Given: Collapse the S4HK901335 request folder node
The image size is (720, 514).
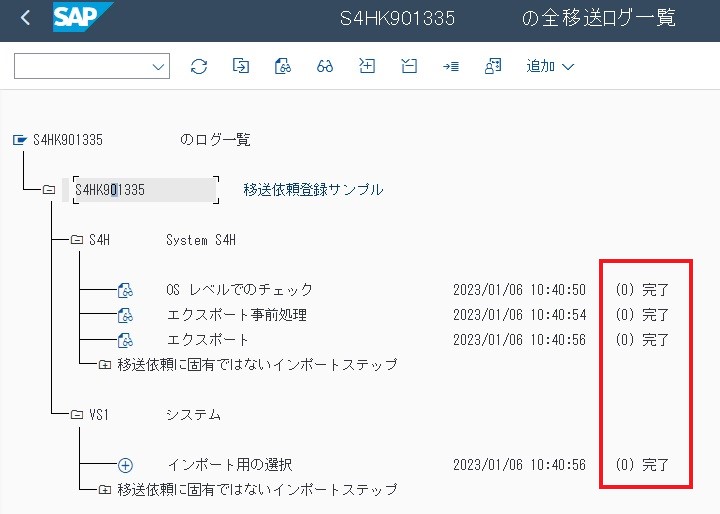Looking at the screenshot, I should point(49,190).
